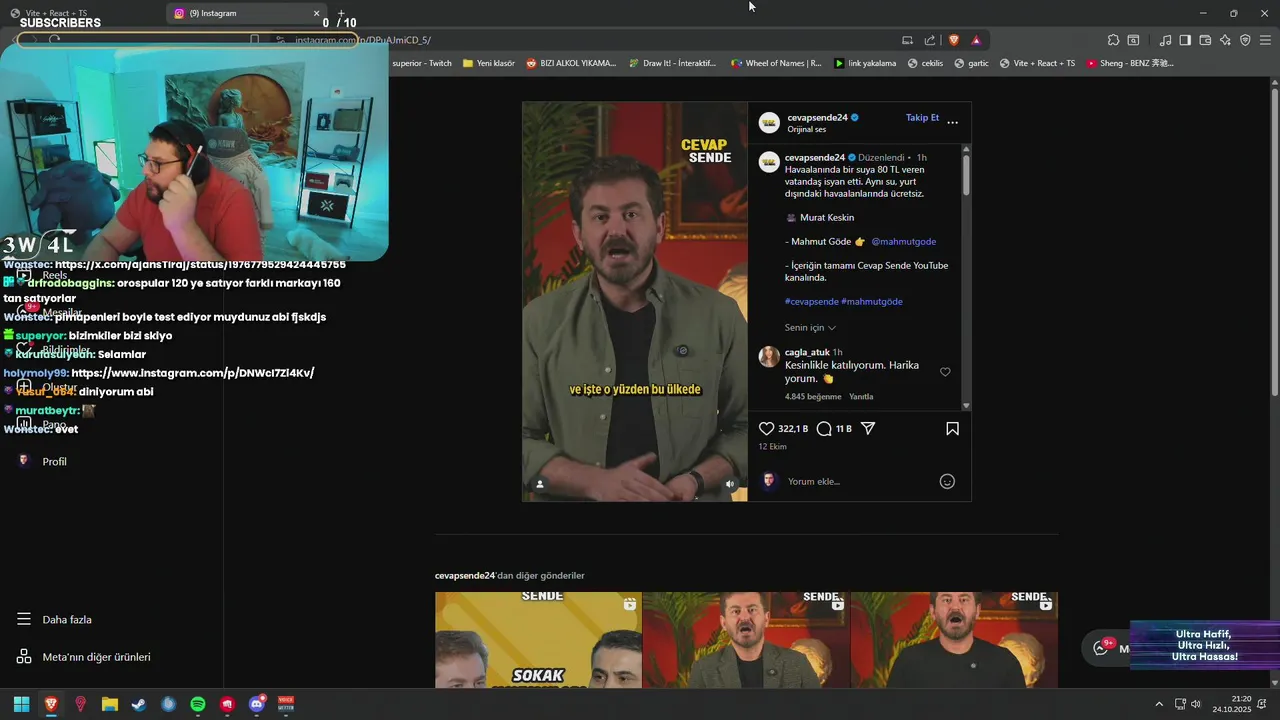The width and height of the screenshot is (1280, 720).
Task: Open Spotify from the taskbar
Action: click(x=198, y=704)
